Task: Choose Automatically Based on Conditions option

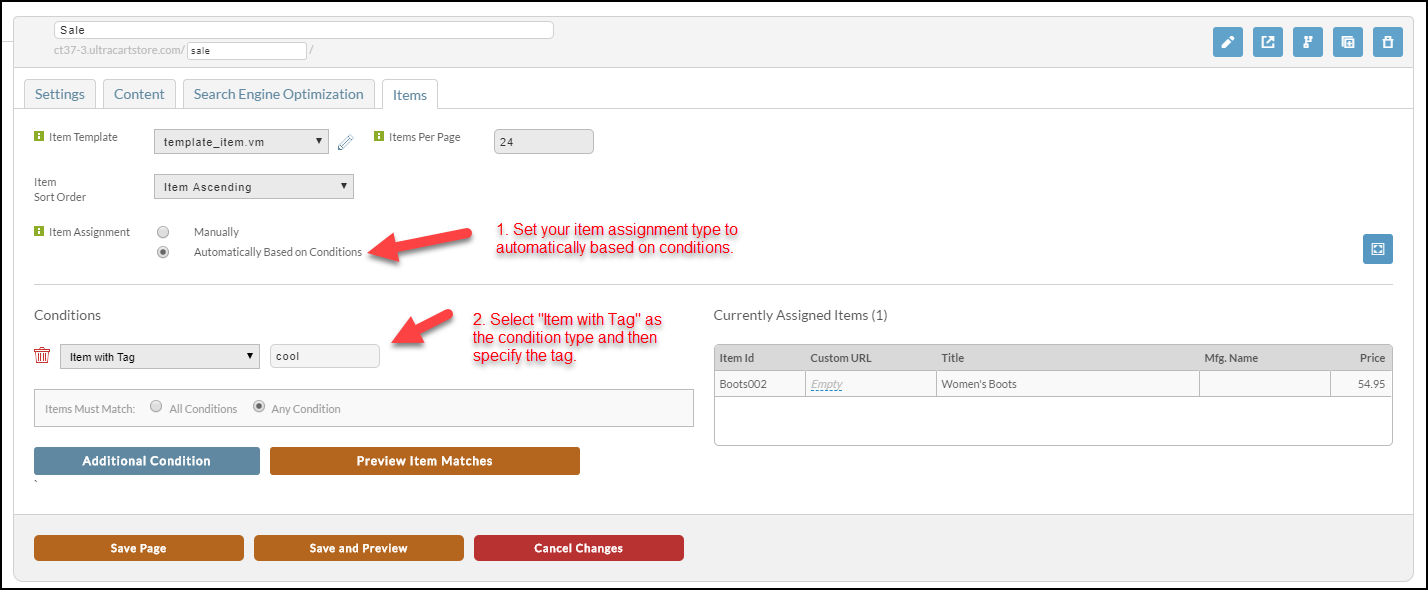Action: (163, 252)
